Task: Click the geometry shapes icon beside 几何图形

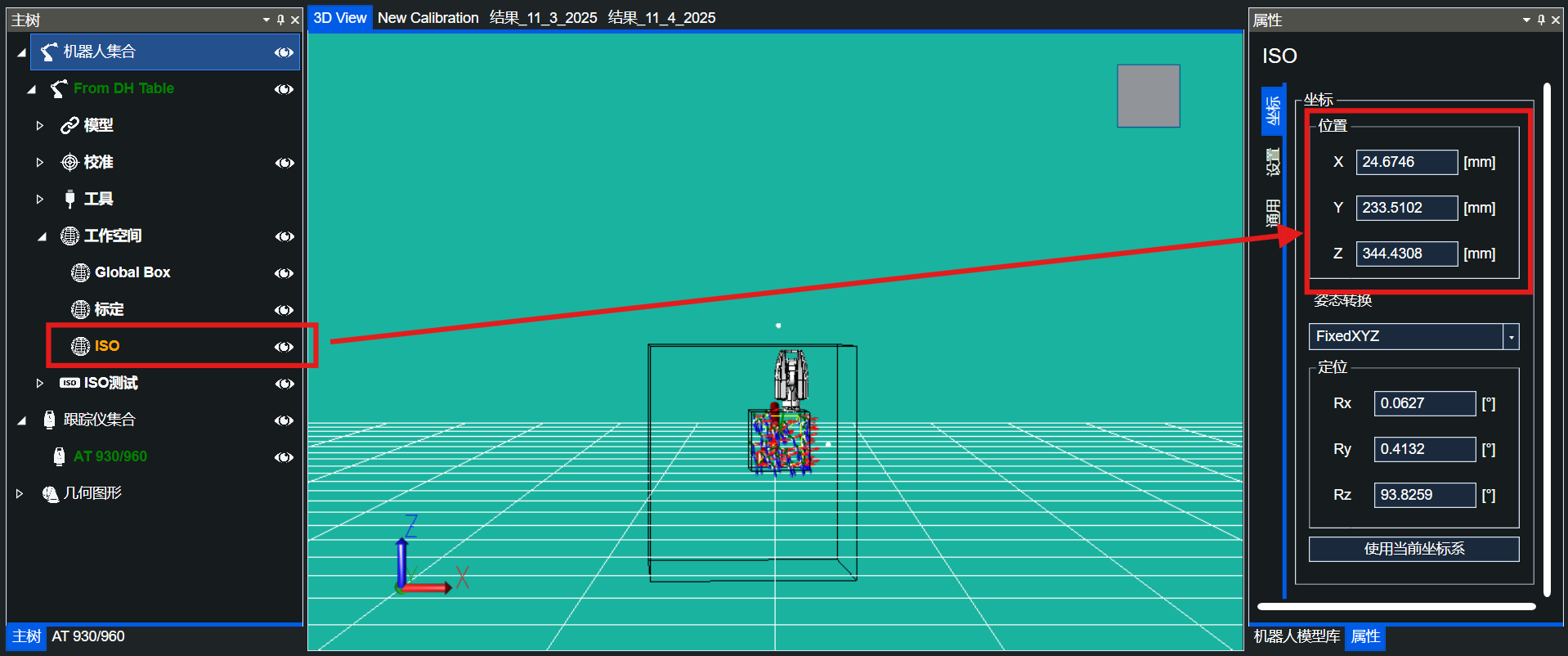Action: pyautogui.click(x=50, y=493)
